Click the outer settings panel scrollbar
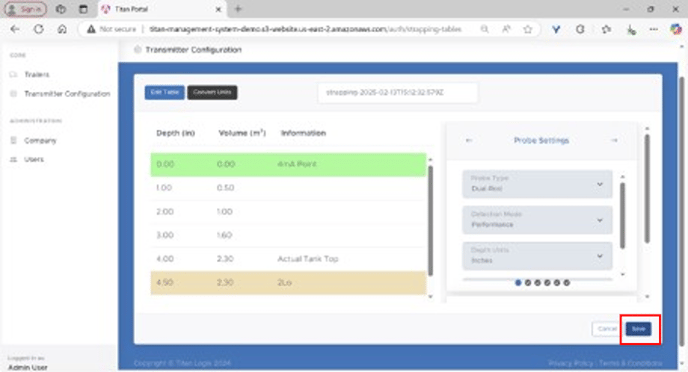688x372 pixels. coord(647,188)
